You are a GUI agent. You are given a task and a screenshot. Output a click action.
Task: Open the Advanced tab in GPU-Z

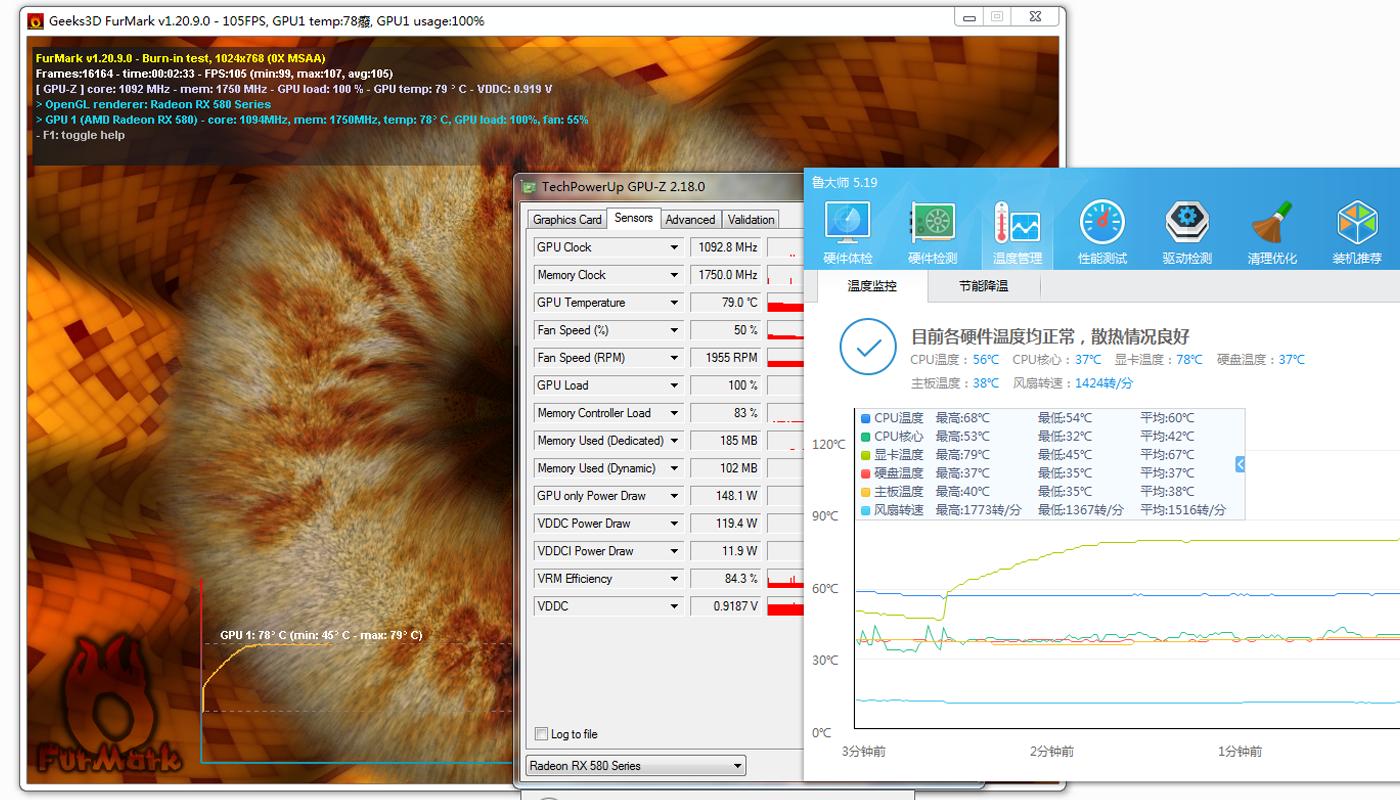pos(690,219)
